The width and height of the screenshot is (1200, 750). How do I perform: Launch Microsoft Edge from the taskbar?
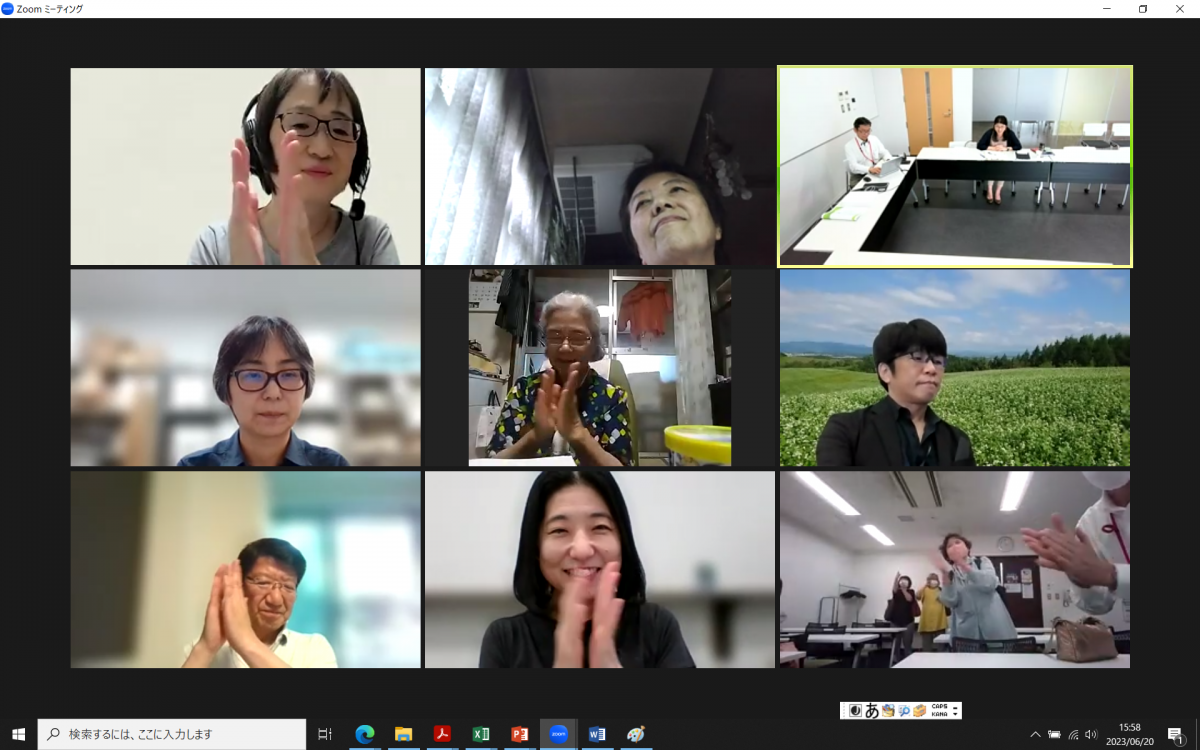click(x=364, y=734)
